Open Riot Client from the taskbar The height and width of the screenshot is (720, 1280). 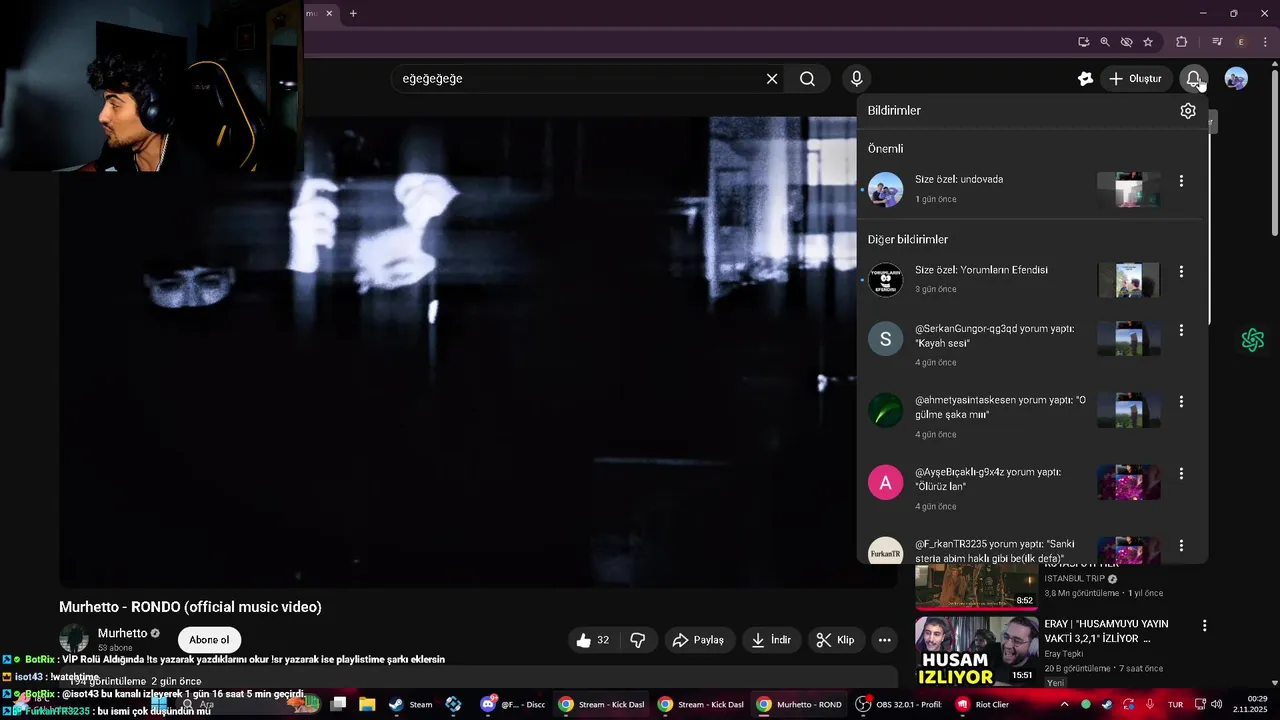[982, 704]
